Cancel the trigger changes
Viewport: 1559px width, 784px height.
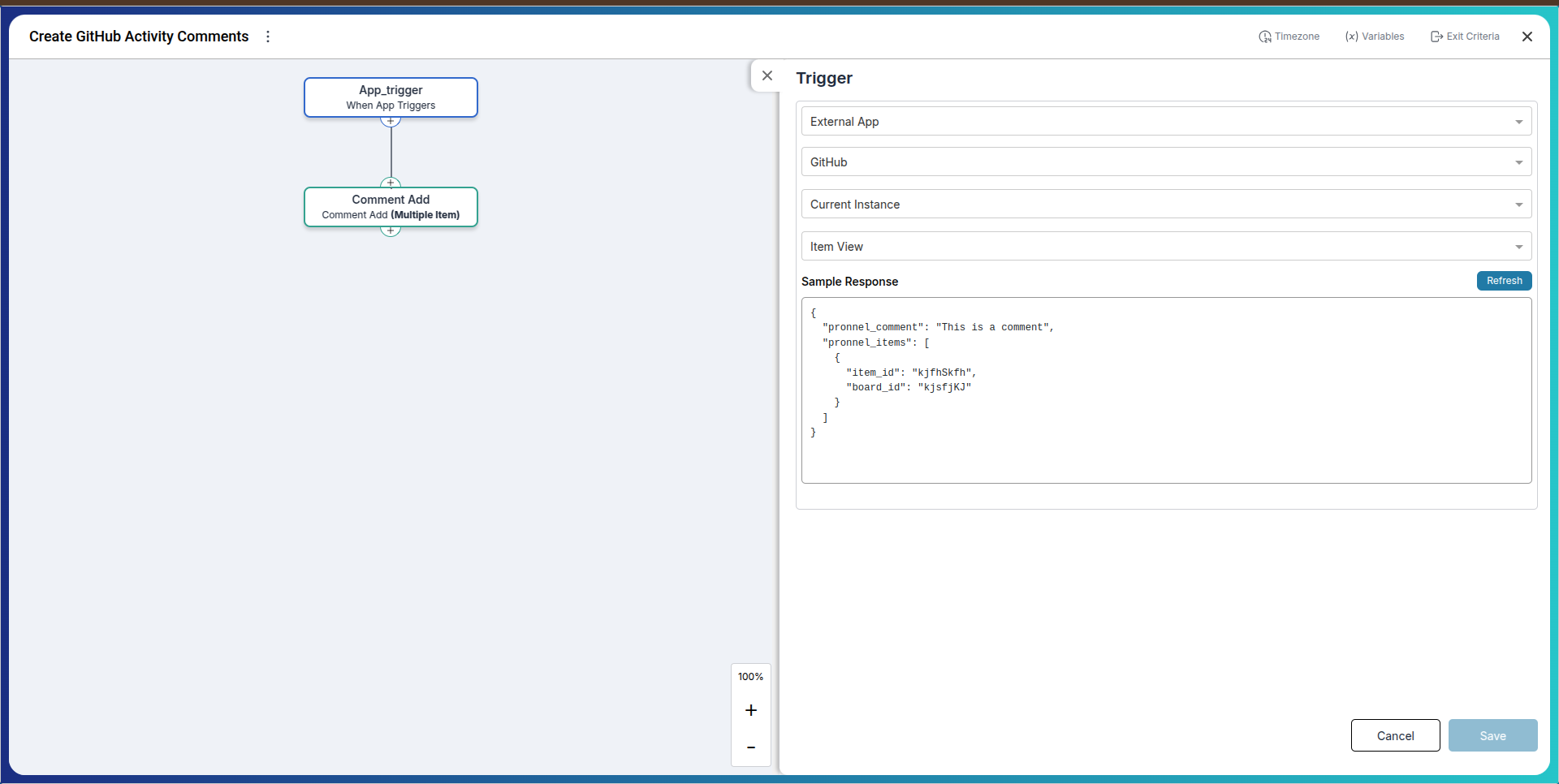(x=1395, y=735)
